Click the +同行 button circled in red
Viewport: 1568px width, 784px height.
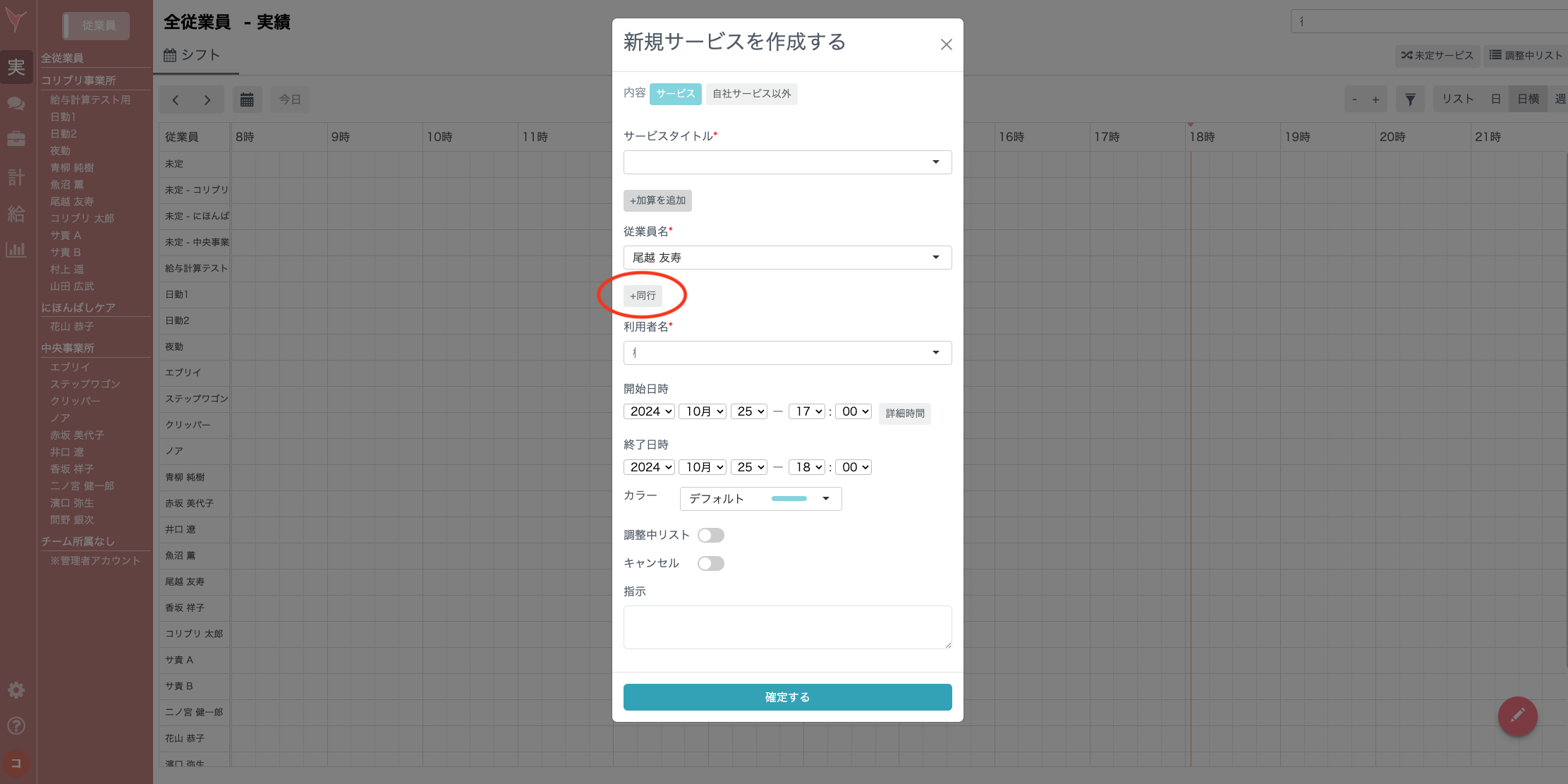642,296
